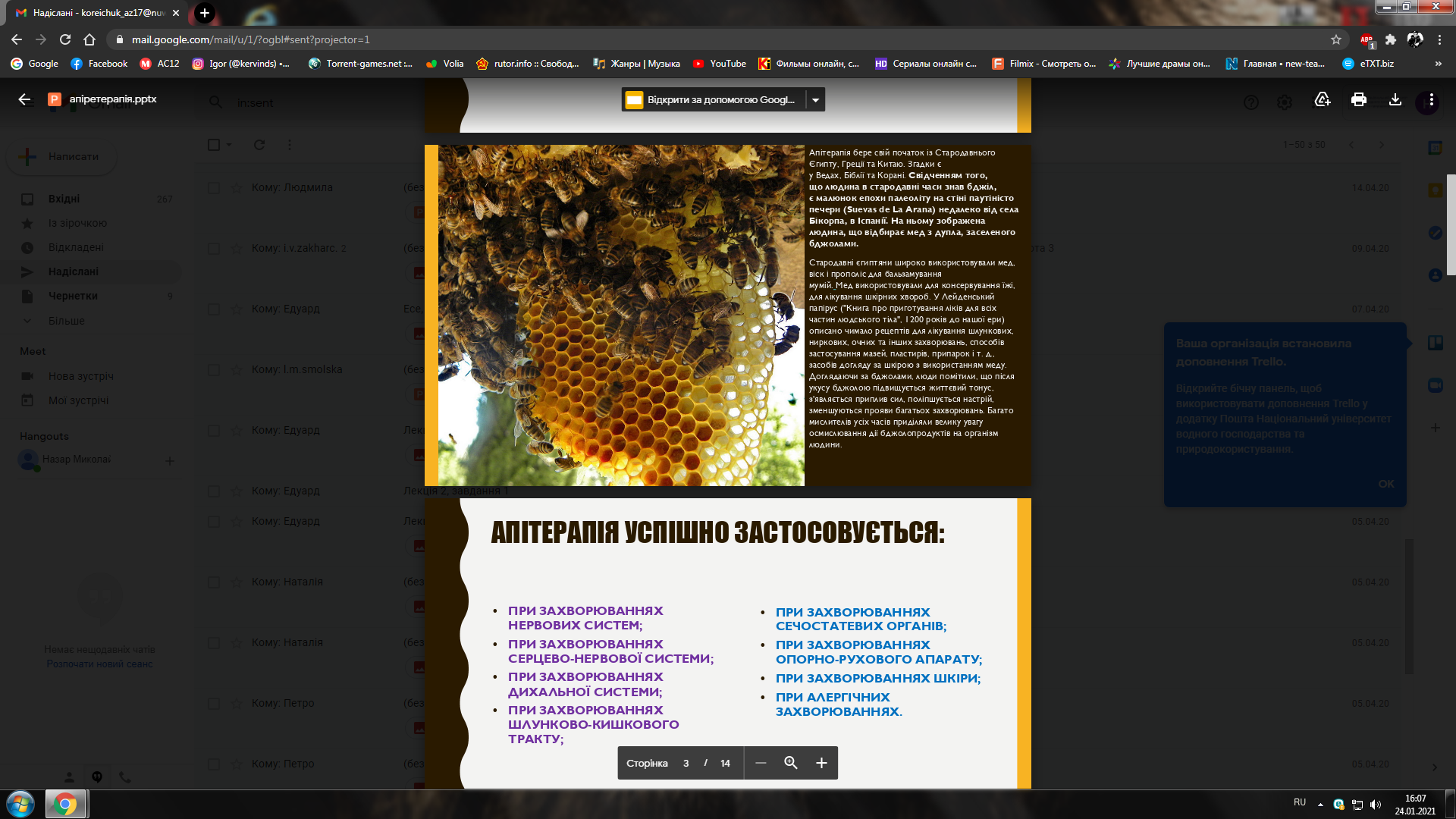Print the presentation preview
The height and width of the screenshot is (819, 1456).
(x=1359, y=99)
